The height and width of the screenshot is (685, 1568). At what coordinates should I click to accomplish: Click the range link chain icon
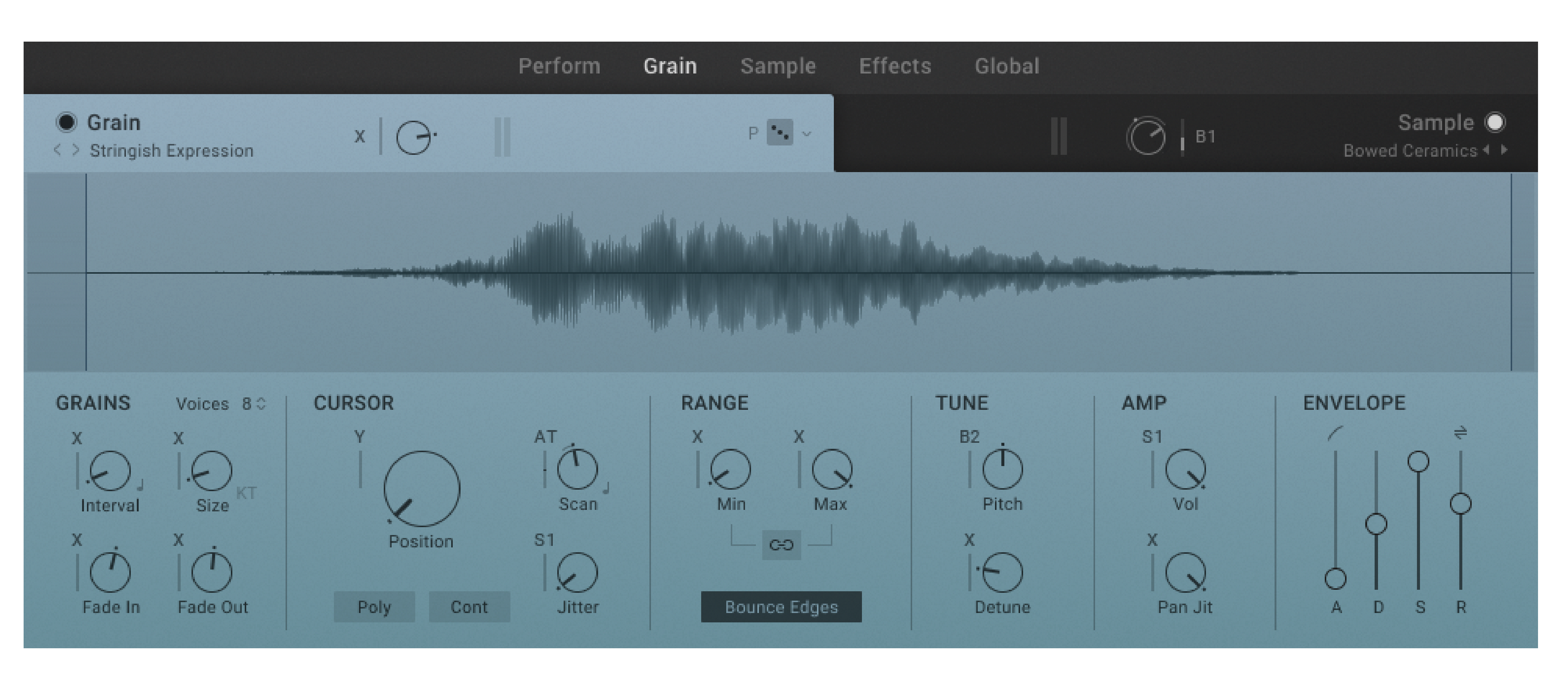pyautogui.click(x=781, y=545)
